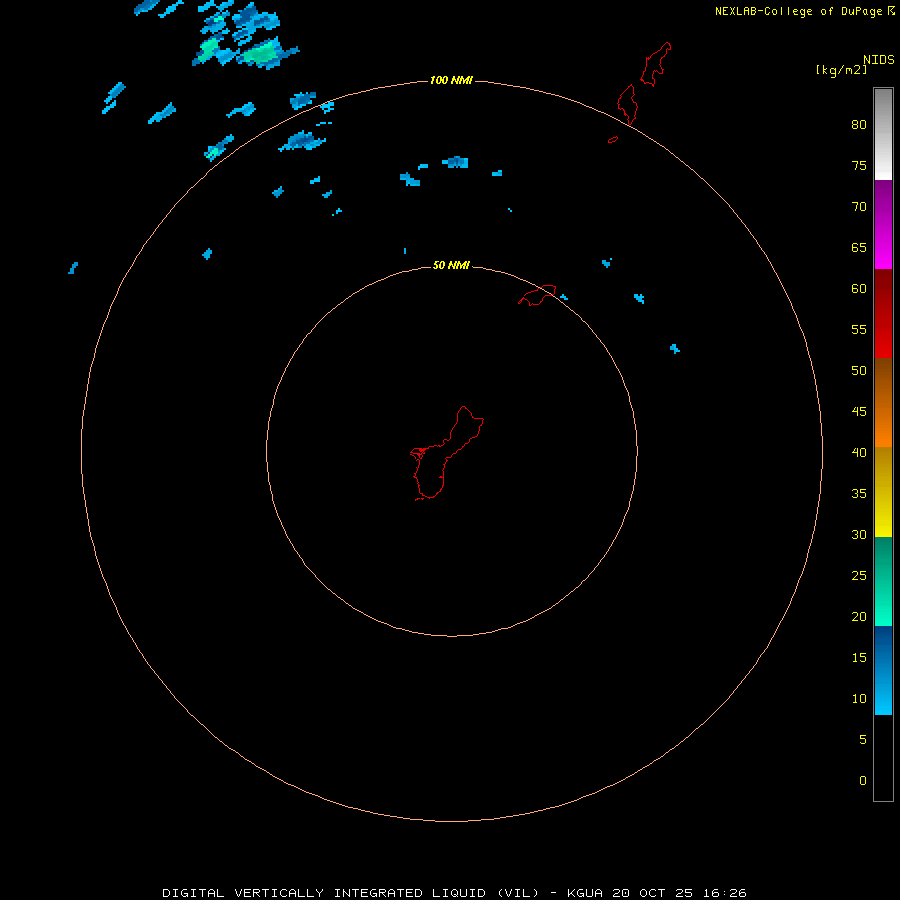Viewport: 900px width, 900px height.
Task: Click the 80 value on the color scale
Action: pyautogui.click(x=859, y=125)
